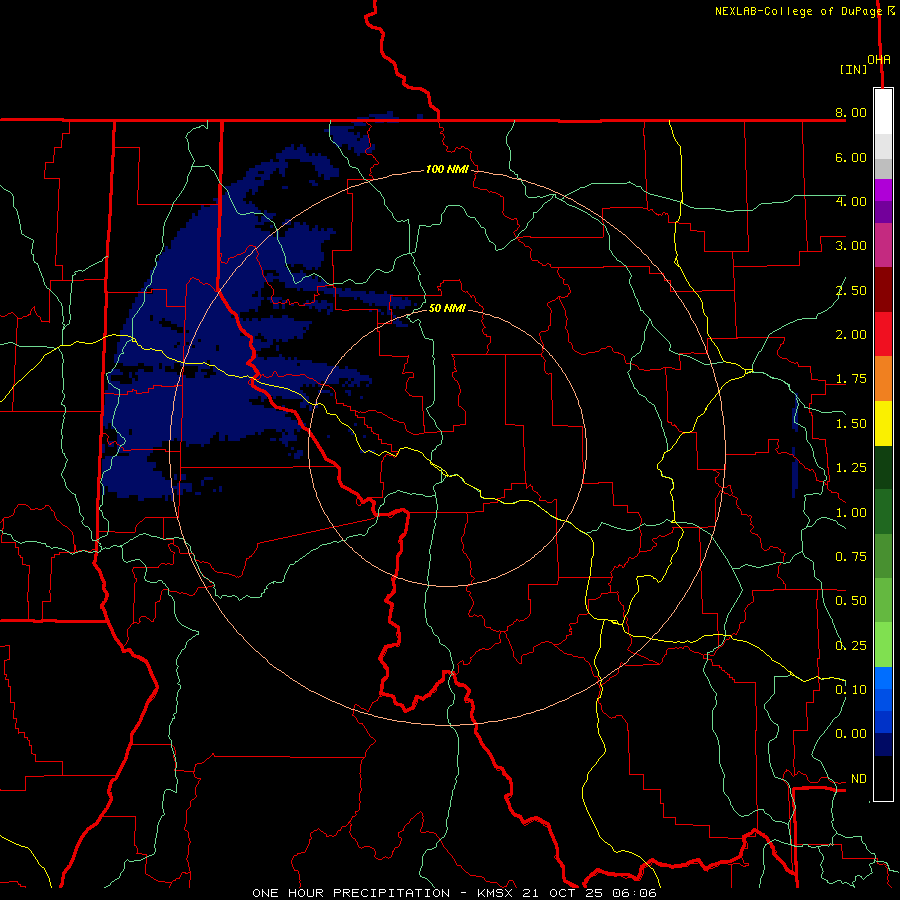
Task: Select the darkest green legend swatch
Action: pos(883,467)
